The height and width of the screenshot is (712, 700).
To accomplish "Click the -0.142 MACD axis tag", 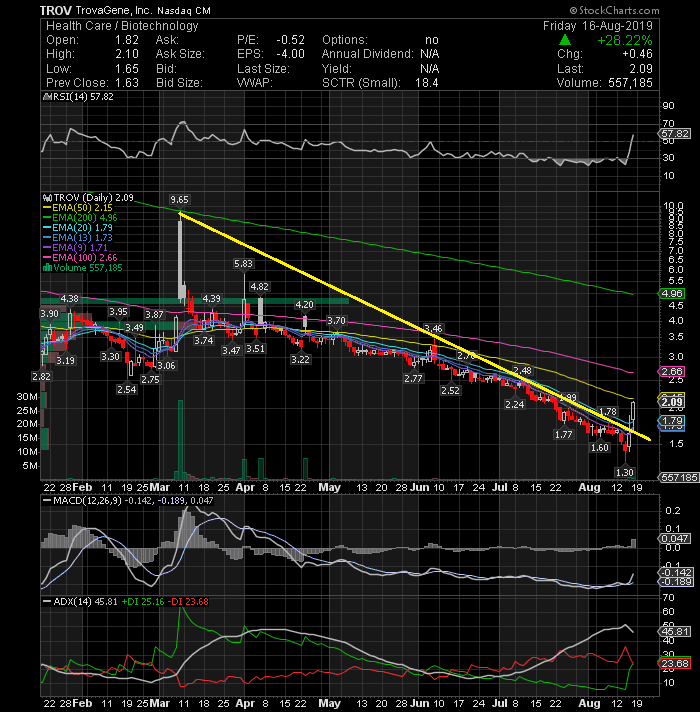I will point(675,572).
